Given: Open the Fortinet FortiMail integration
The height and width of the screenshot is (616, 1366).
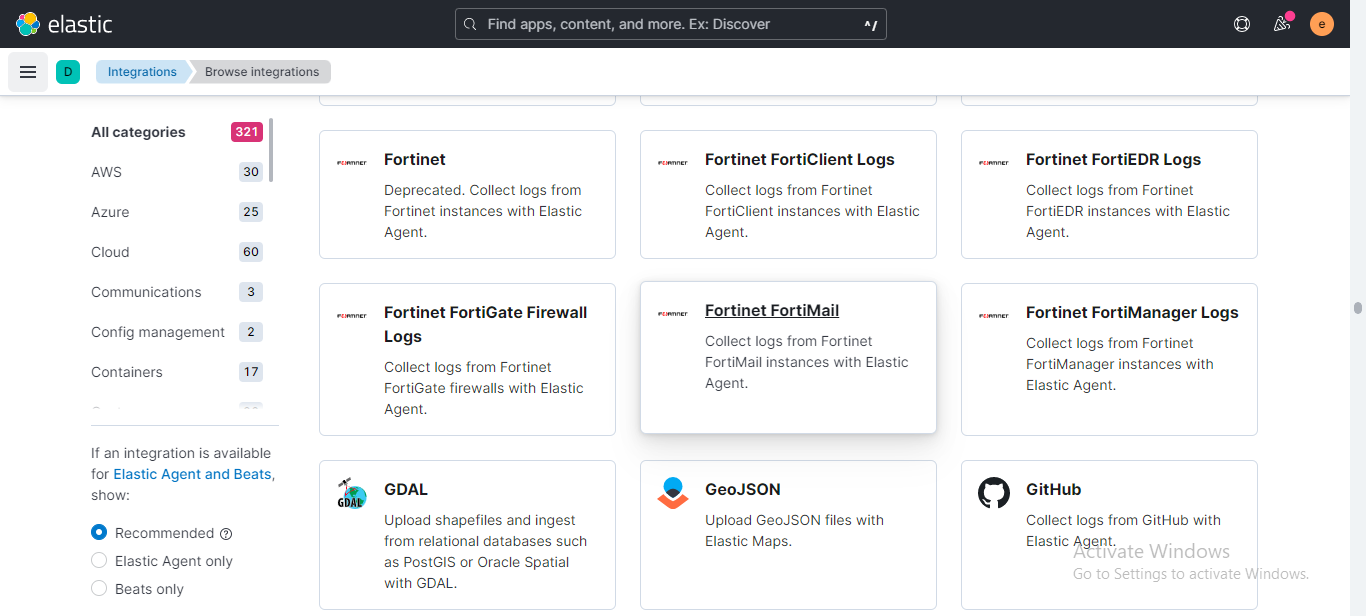Looking at the screenshot, I should pyautogui.click(x=771, y=310).
